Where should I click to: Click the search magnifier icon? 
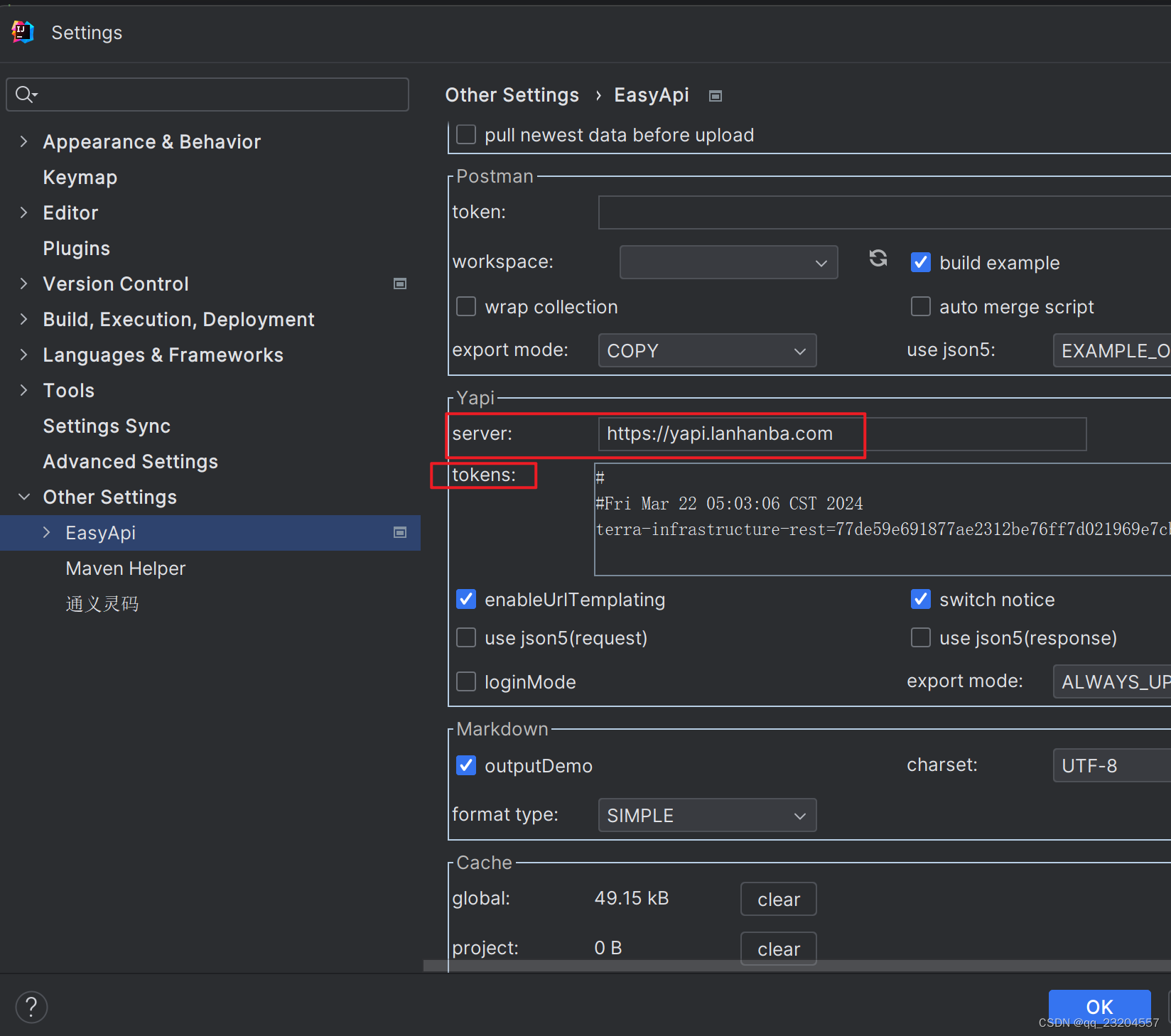pyautogui.click(x=26, y=95)
